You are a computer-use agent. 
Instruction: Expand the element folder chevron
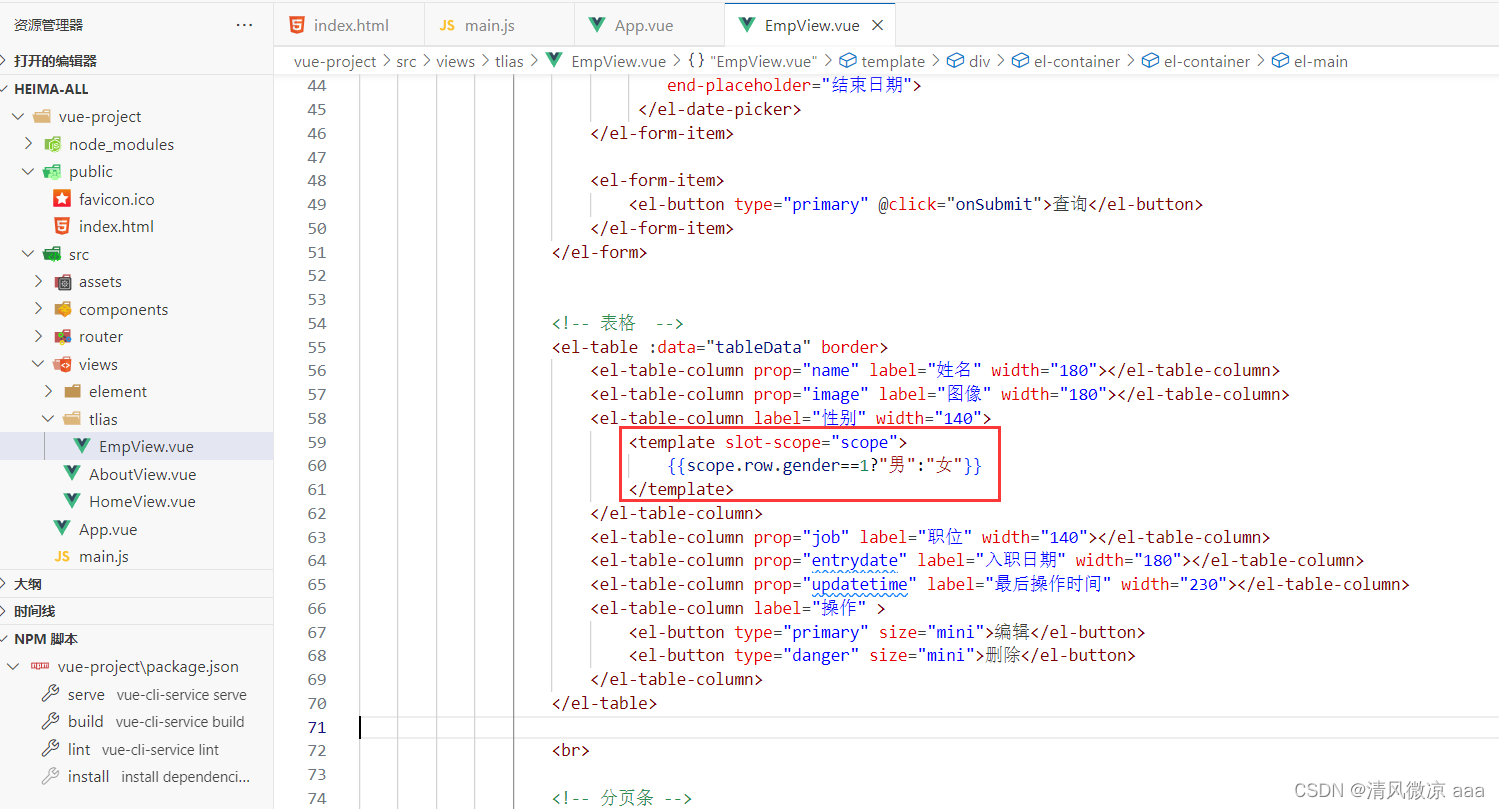[48, 392]
